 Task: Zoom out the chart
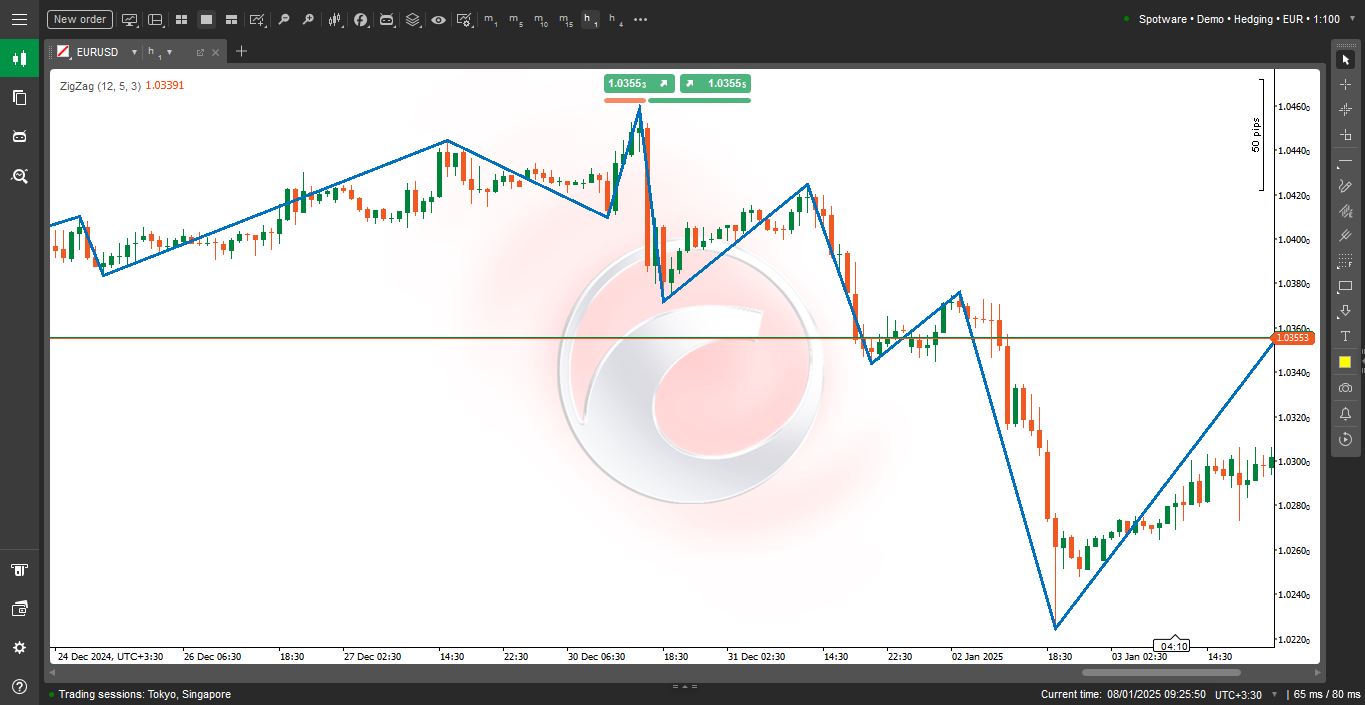(x=284, y=19)
